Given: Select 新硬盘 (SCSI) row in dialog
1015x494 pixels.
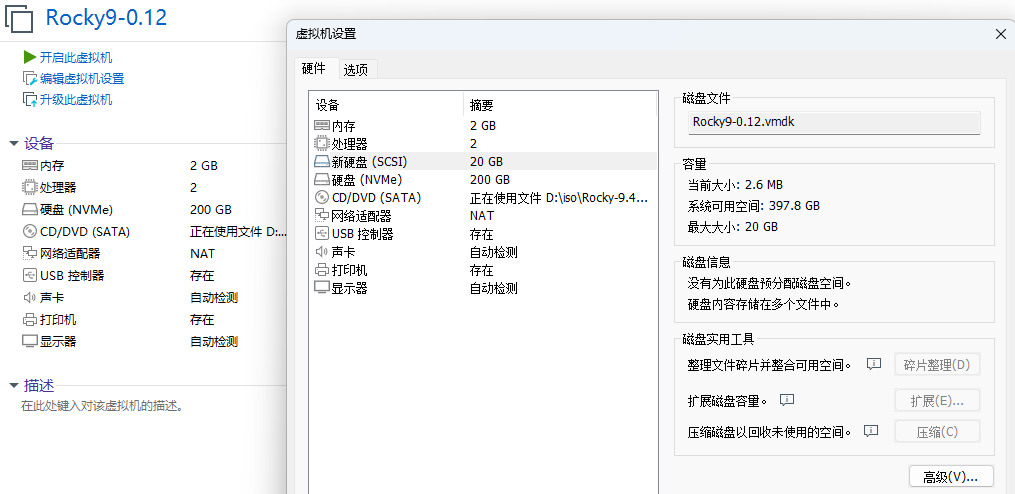Looking at the screenshot, I should click(x=483, y=161).
